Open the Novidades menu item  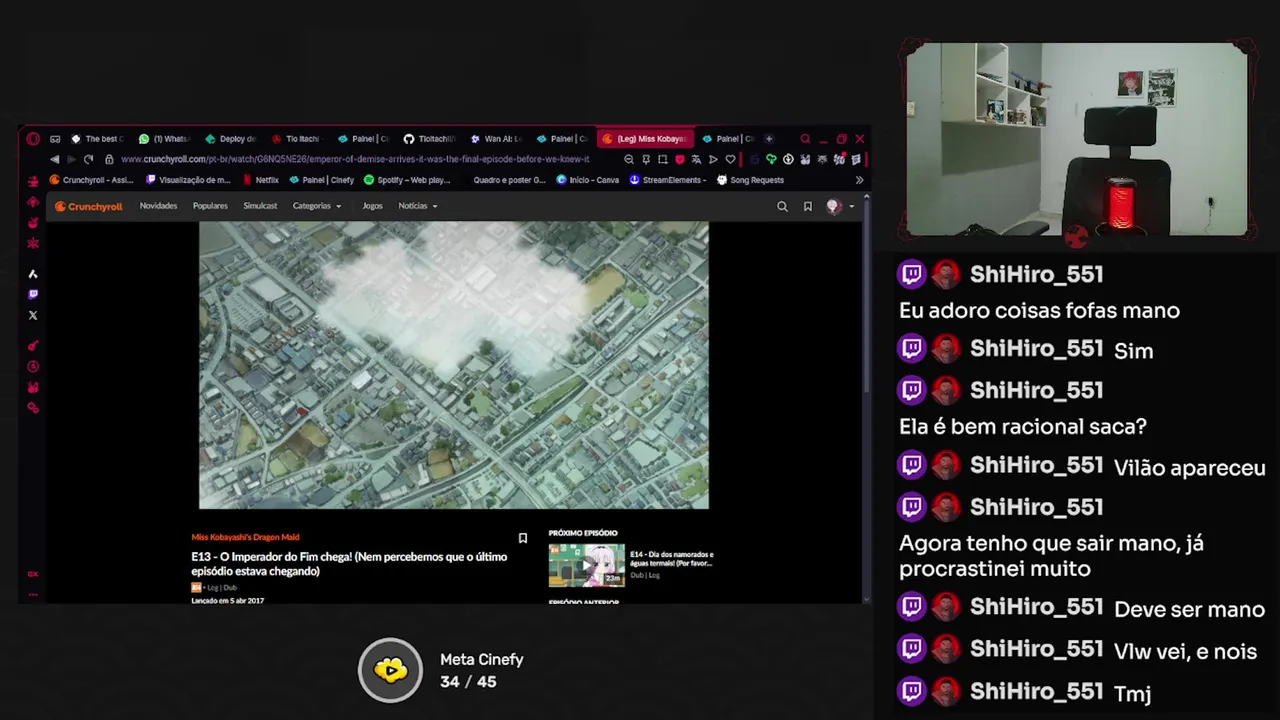[x=158, y=206]
